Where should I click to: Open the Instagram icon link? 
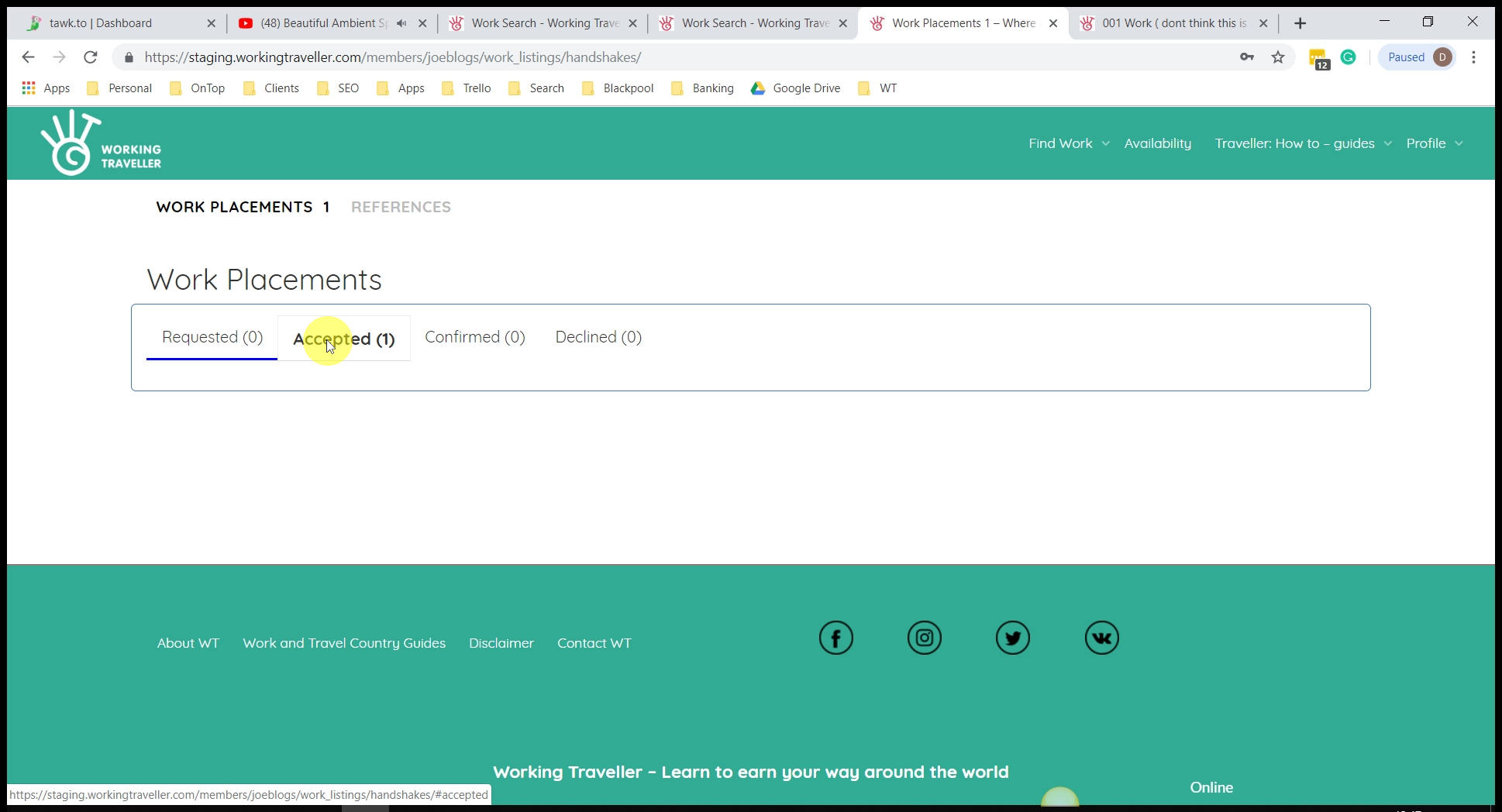[924, 638]
